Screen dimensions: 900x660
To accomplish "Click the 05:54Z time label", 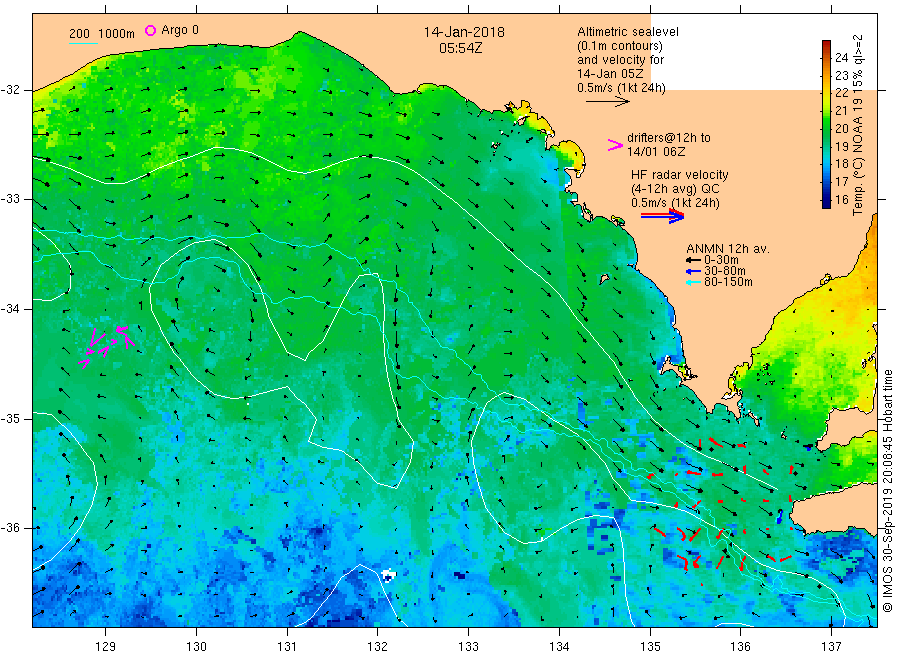I will (460, 48).
